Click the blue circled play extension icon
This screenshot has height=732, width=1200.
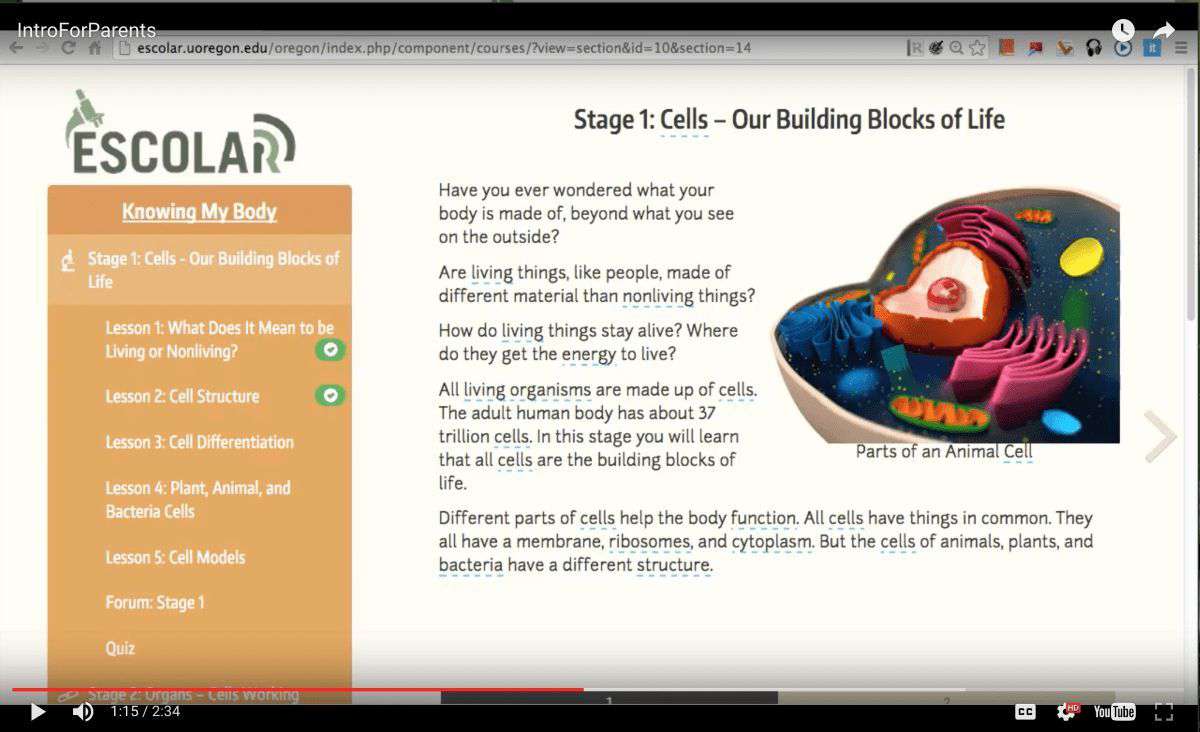pos(1123,47)
